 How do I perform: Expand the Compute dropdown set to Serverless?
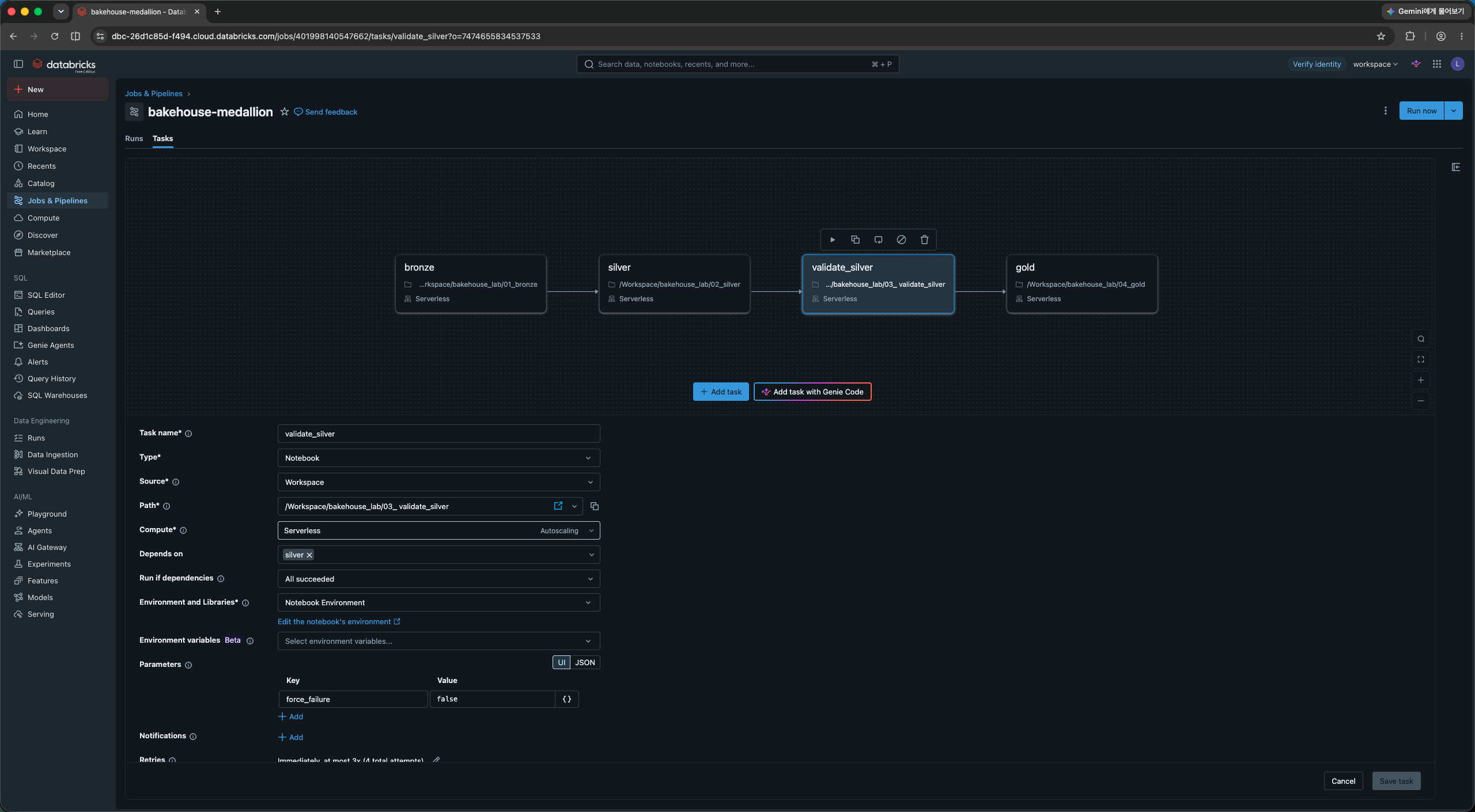tap(438, 530)
